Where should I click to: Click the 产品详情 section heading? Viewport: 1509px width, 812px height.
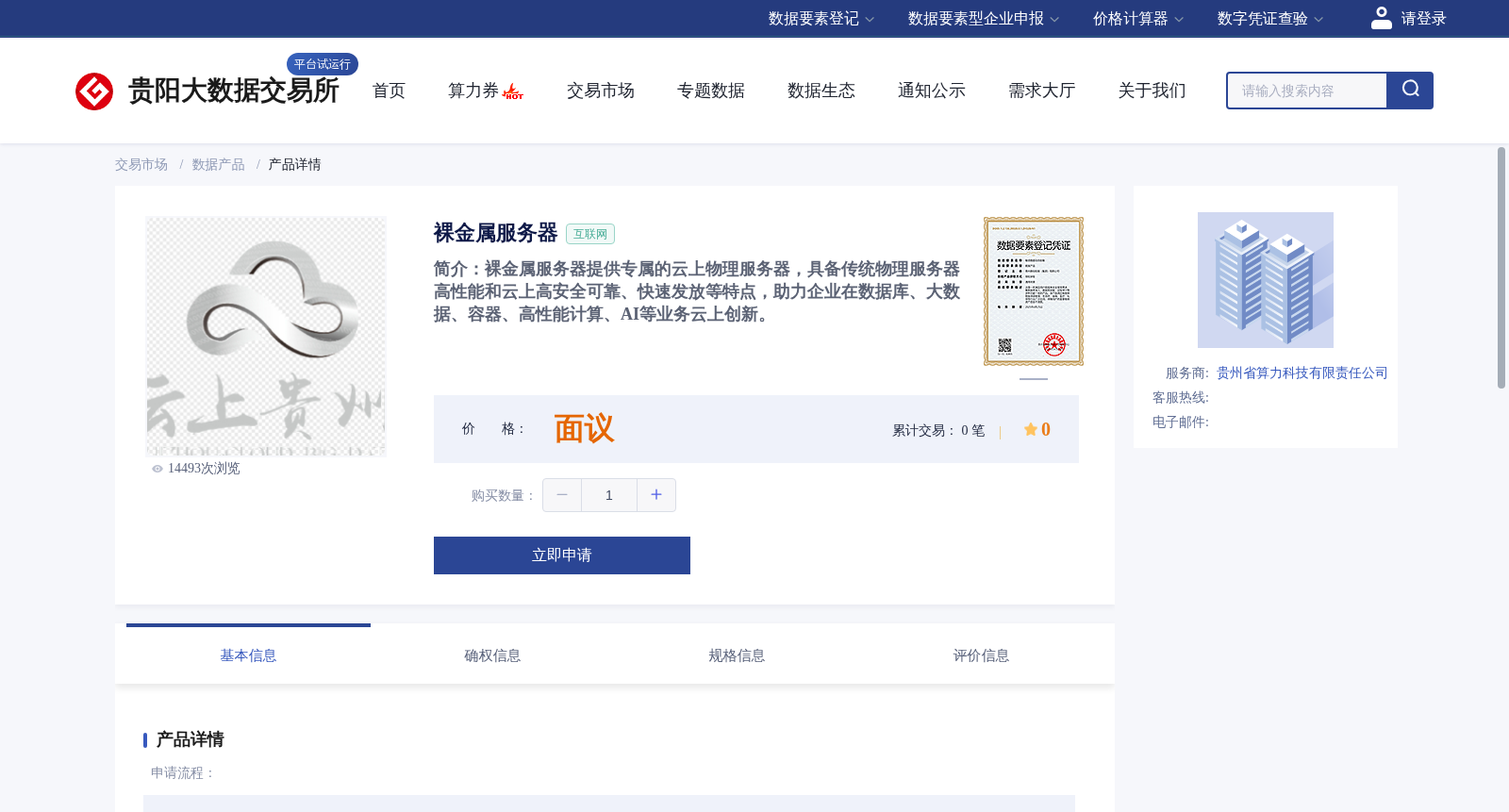pyautogui.click(x=190, y=739)
